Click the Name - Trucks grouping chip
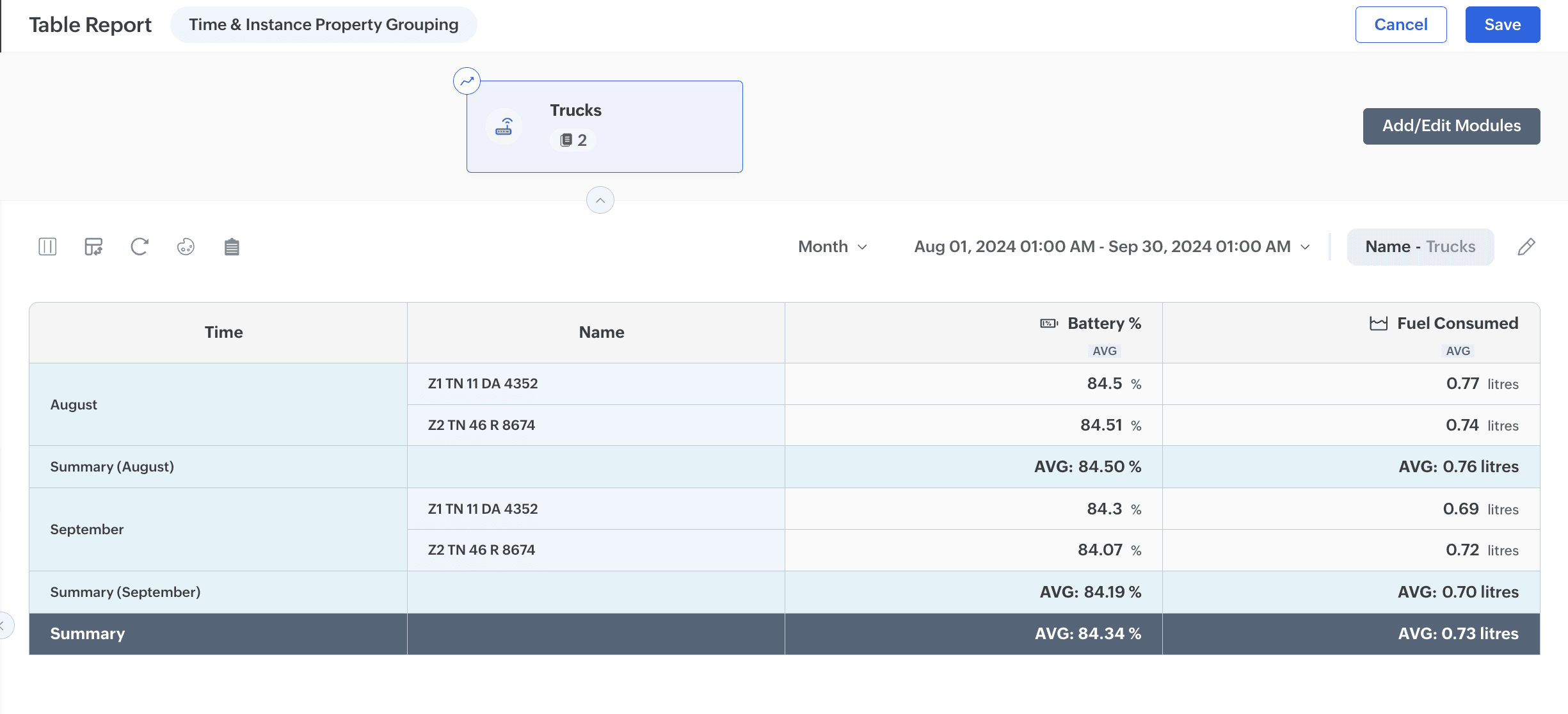This screenshot has width=1568, height=714. (x=1420, y=246)
